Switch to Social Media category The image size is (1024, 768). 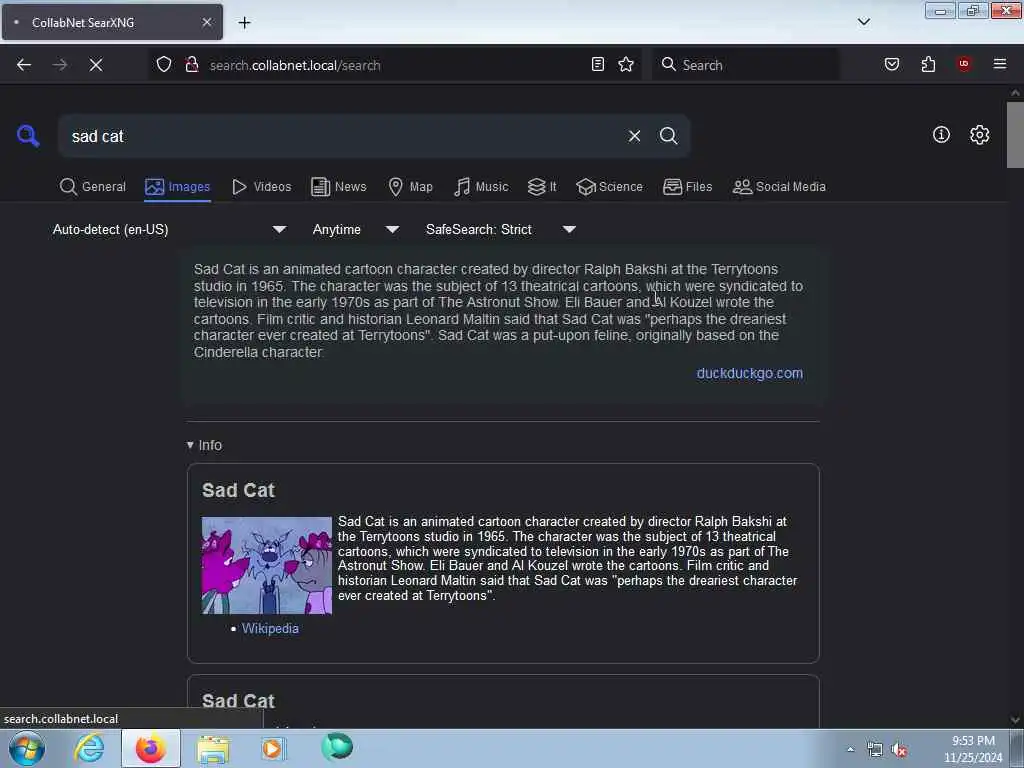click(779, 187)
